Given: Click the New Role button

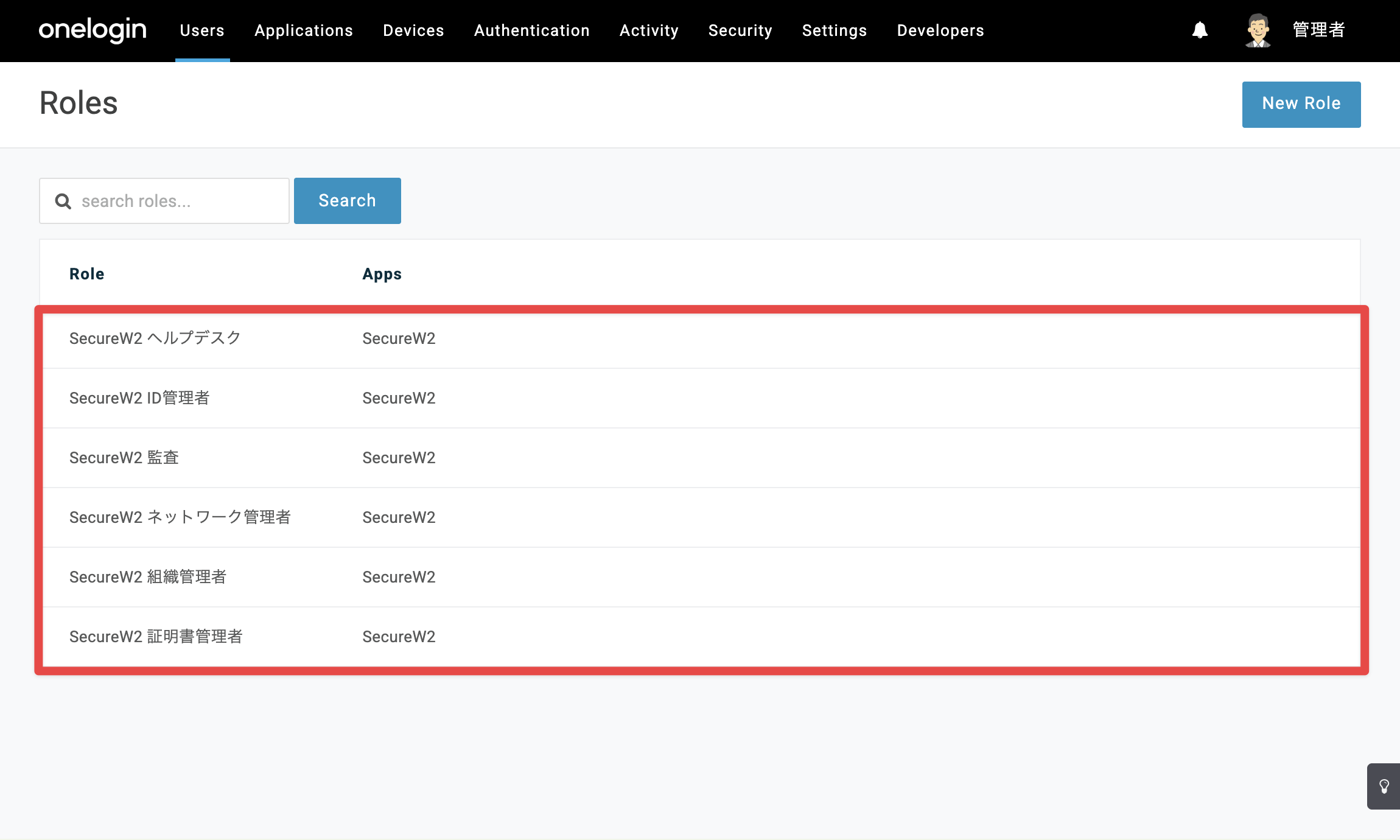Looking at the screenshot, I should tap(1301, 104).
